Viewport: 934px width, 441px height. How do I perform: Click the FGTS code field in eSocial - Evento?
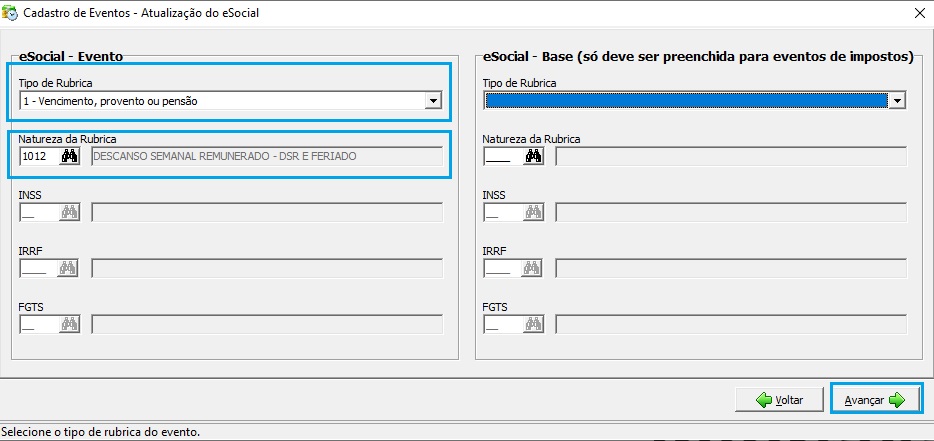pos(39,324)
